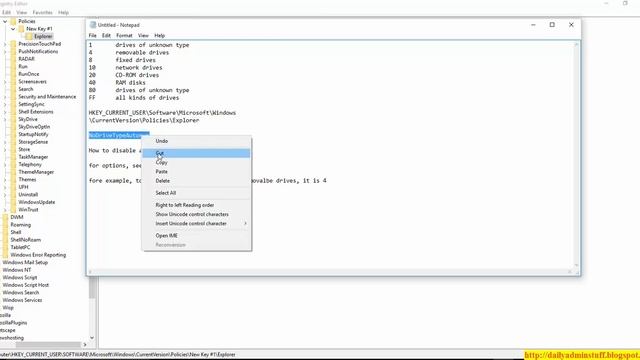Expand the PrecisionTouchPad key
Image resolution: width=640 pixels, height=360 pixels.
5,44
